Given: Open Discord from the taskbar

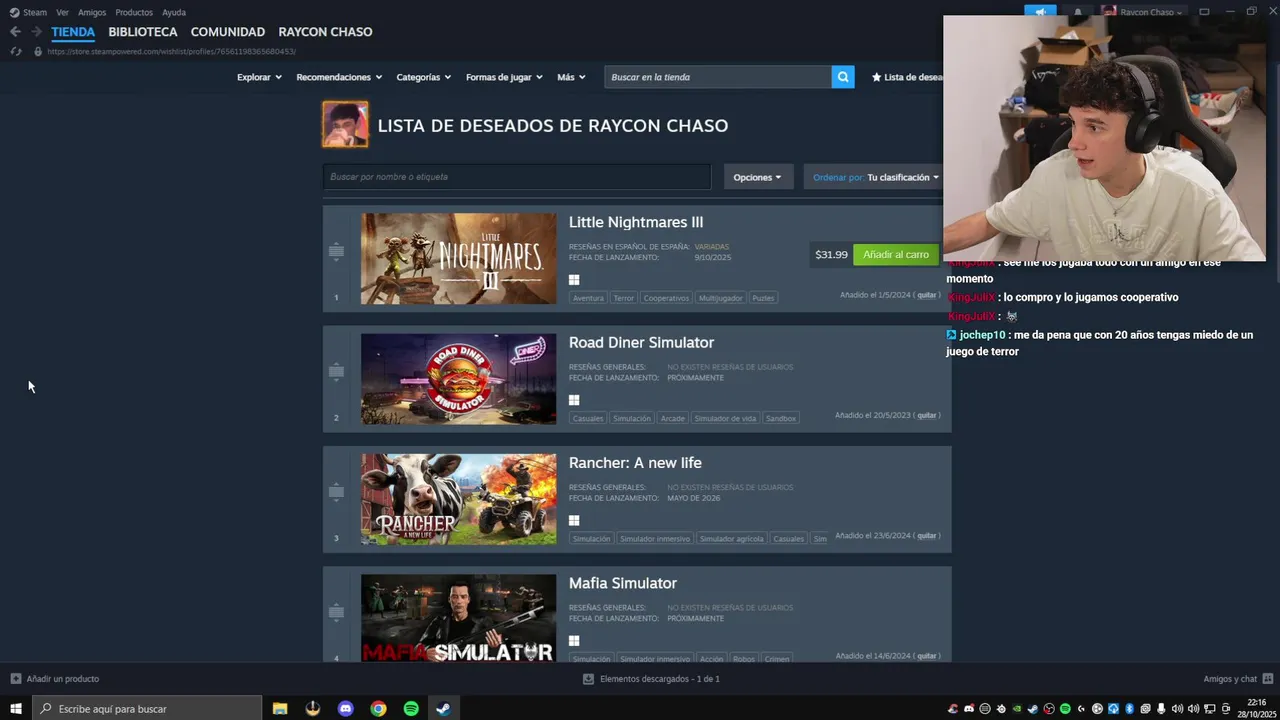Looking at the screenshot, I should coord(346,709).
